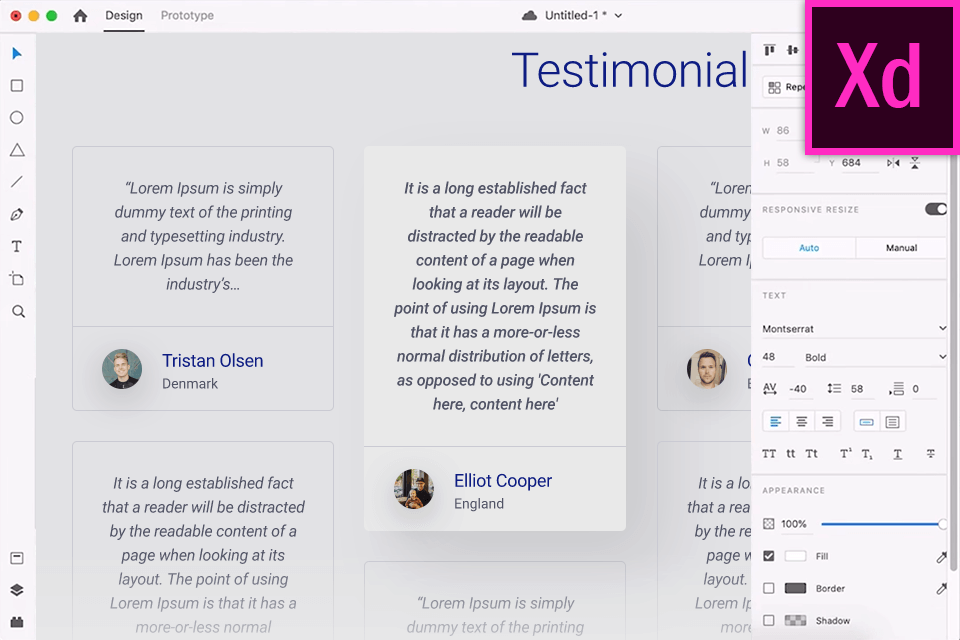Open the Layers panel icon
Viewport: 960px width, 640px height.
pos(17,590)
